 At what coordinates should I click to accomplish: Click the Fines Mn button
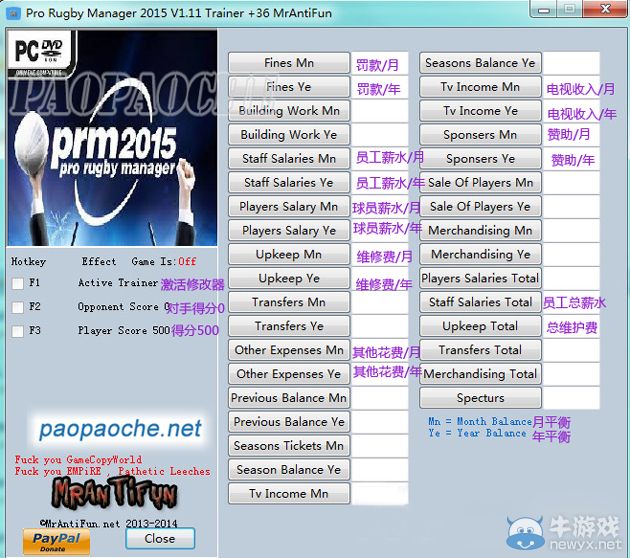point(289,63)
